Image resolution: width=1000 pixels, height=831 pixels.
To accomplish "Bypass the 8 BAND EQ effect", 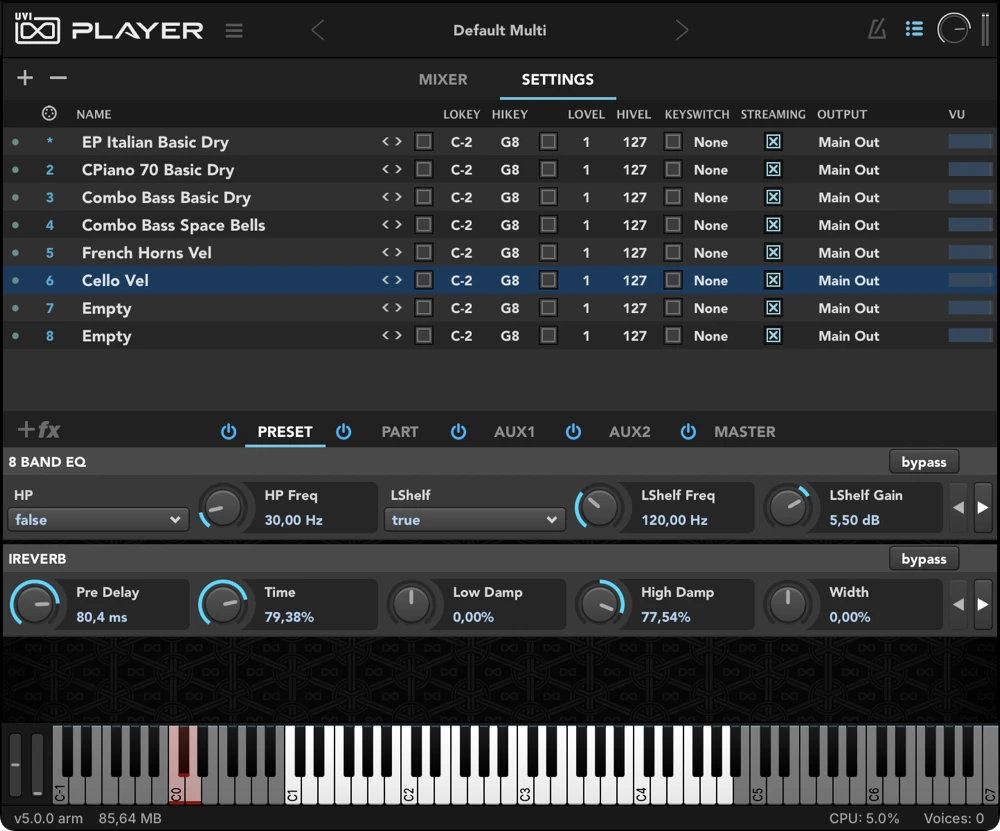I will tap(923, 462).
